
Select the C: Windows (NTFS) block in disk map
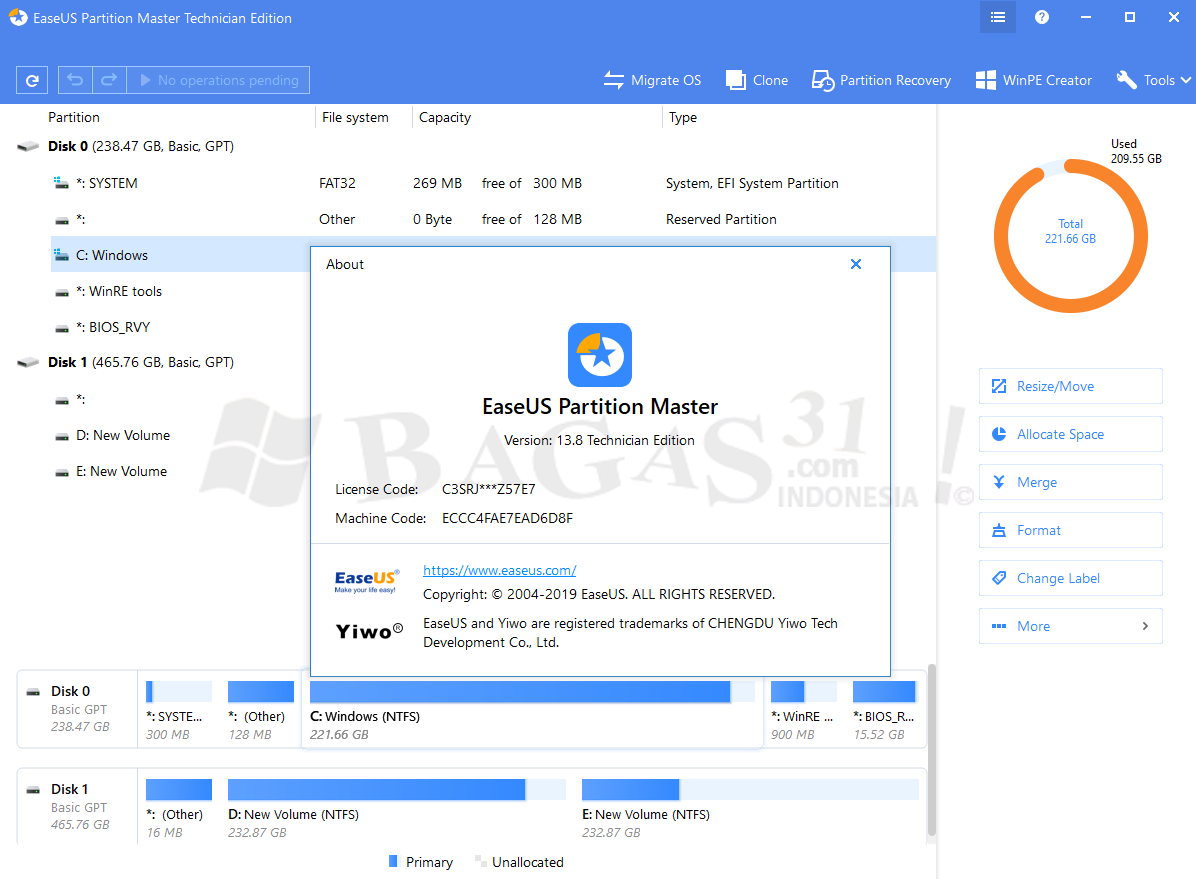[532, 710]
